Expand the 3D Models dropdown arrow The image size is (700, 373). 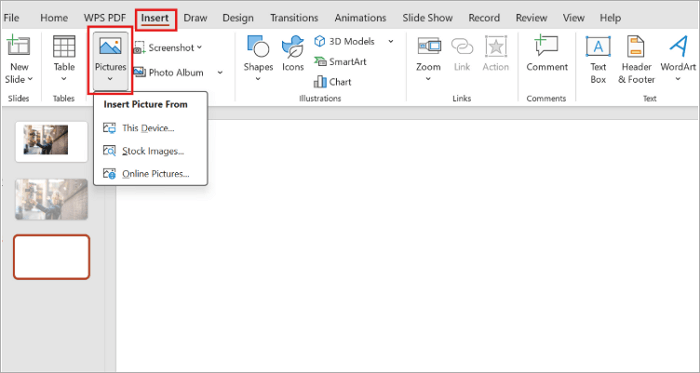(x=391, y=41)
